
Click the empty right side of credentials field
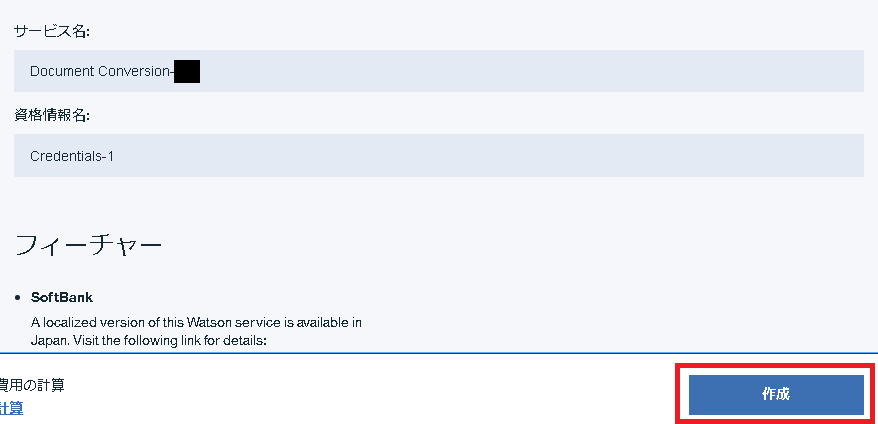point(489,156)
